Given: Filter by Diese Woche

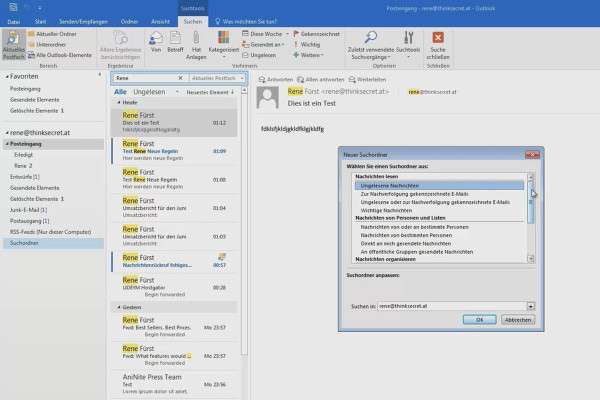Looking at the screenshot, I should click(265, 34).
